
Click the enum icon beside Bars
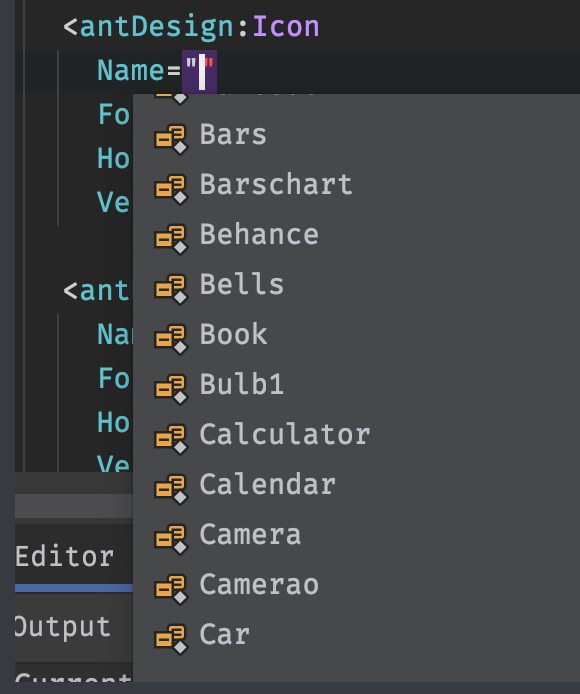point(171,139)
